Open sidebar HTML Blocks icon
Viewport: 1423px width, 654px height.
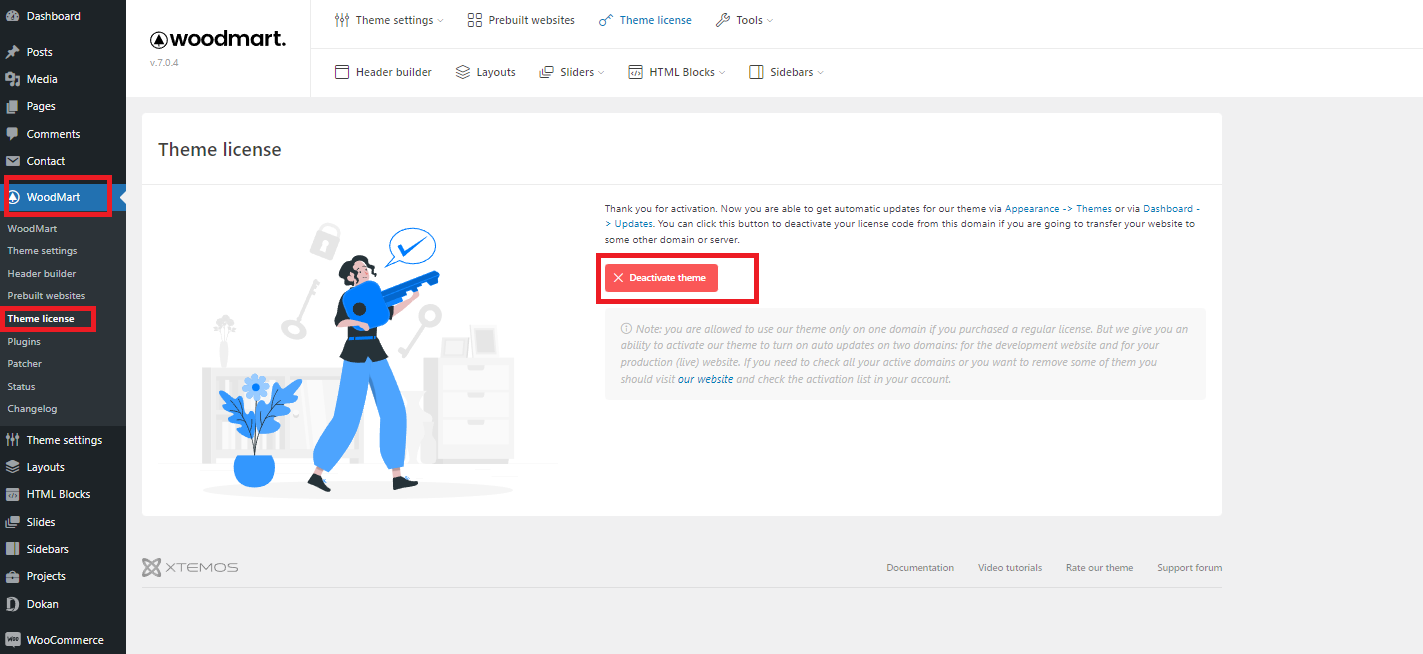[12, 494]
